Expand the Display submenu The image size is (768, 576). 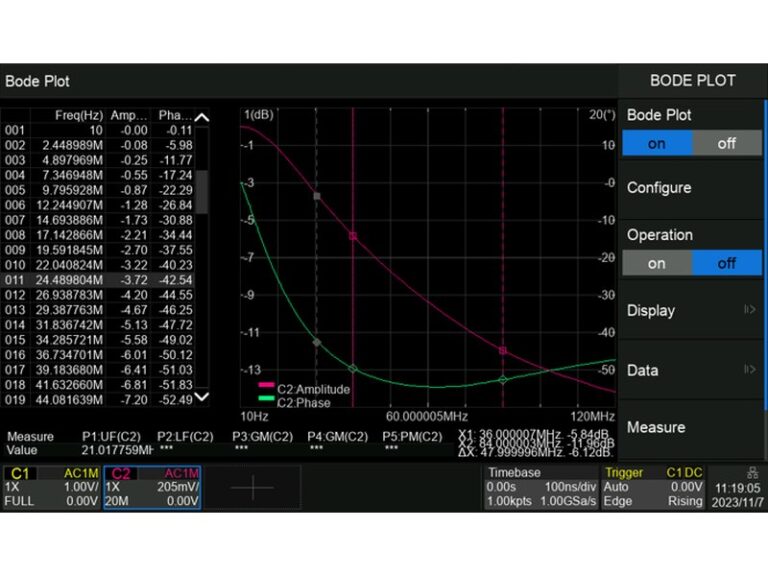[691, 311]
